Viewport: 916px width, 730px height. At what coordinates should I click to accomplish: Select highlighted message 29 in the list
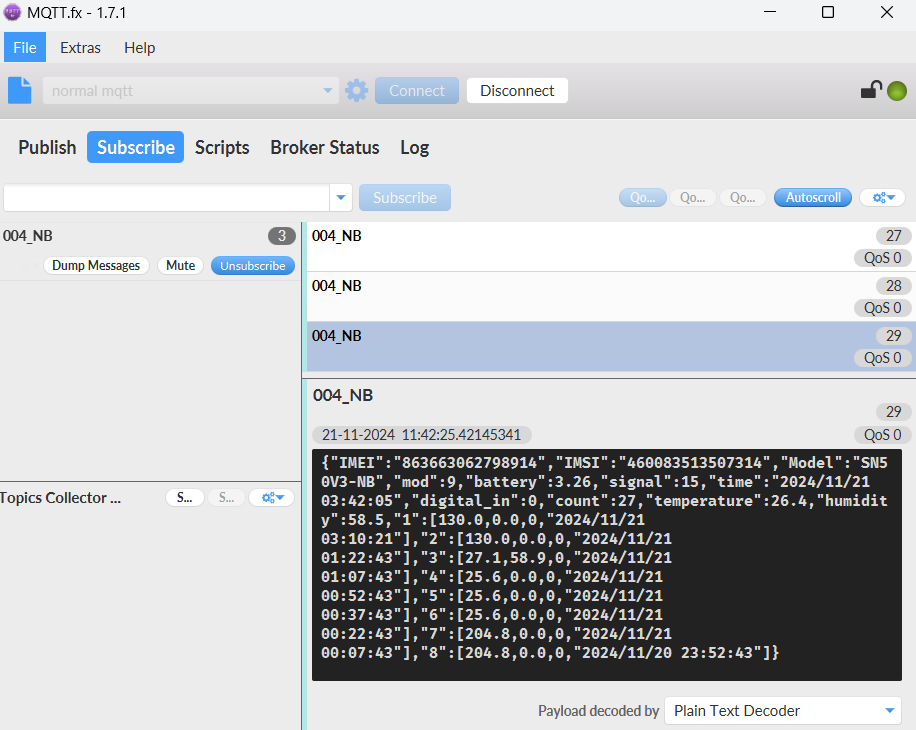(609, 346)
